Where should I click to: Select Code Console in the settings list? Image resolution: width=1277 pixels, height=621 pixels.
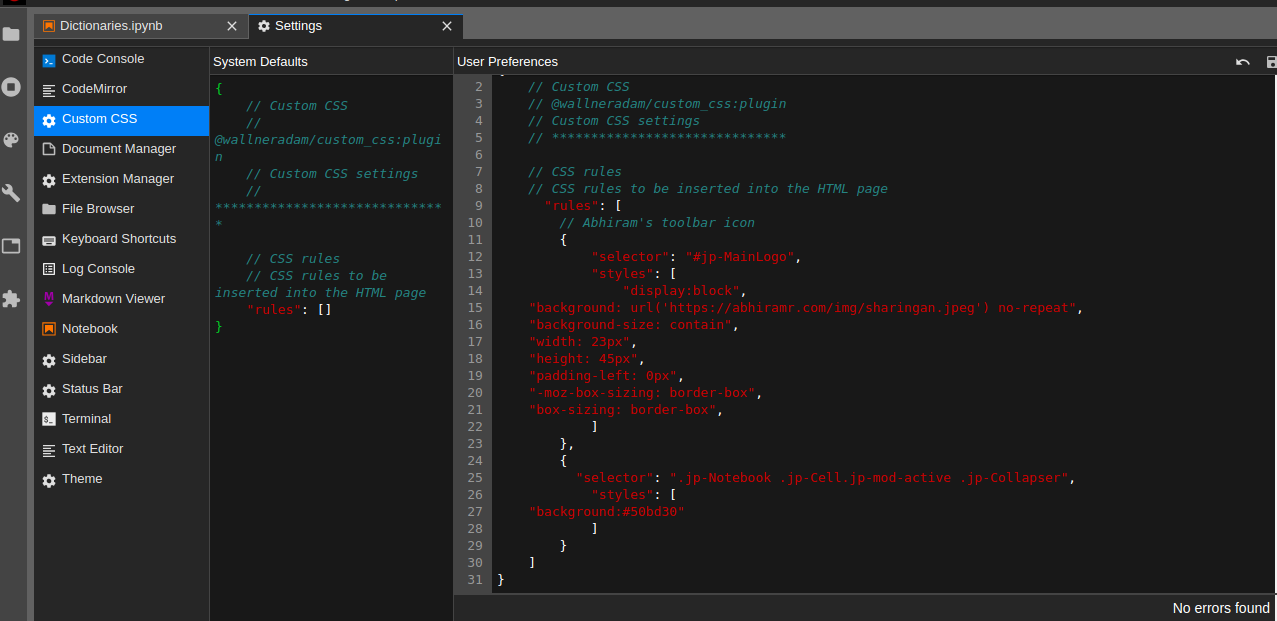tap(102, 59)
